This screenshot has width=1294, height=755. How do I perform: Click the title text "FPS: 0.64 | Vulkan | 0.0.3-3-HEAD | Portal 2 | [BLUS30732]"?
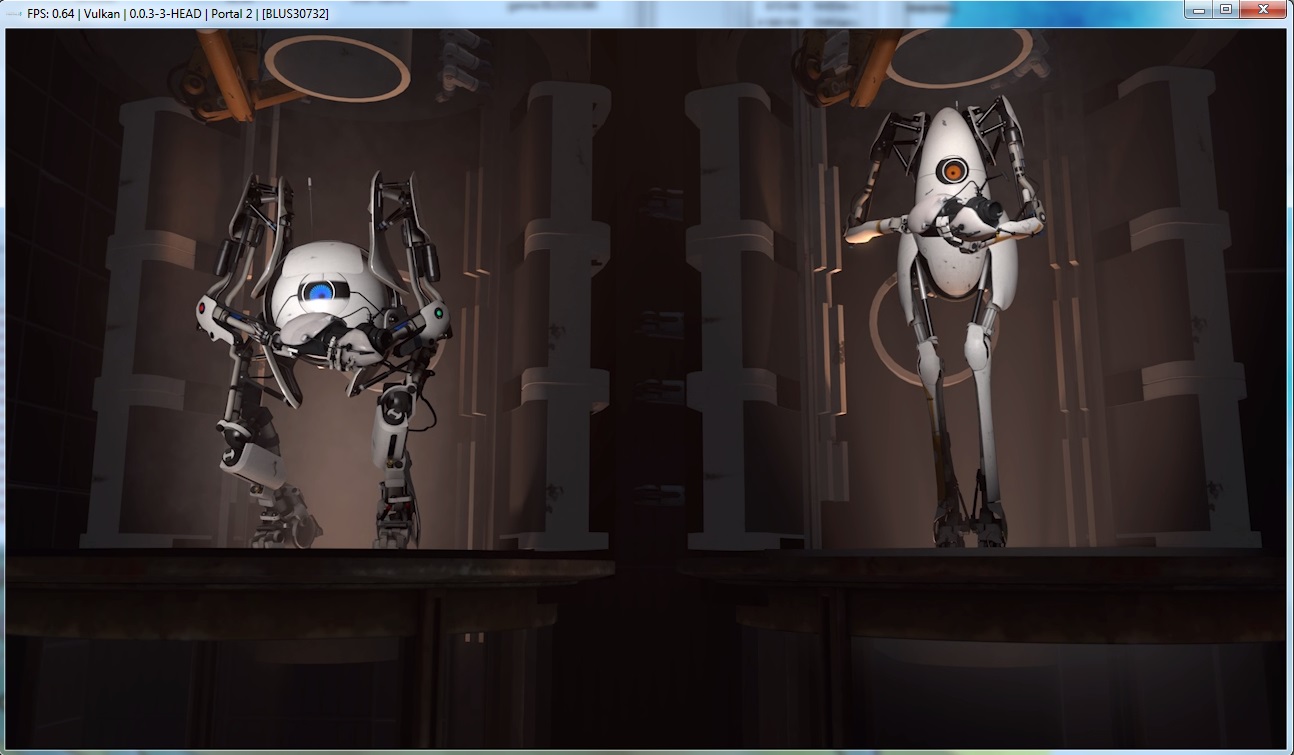178,13
